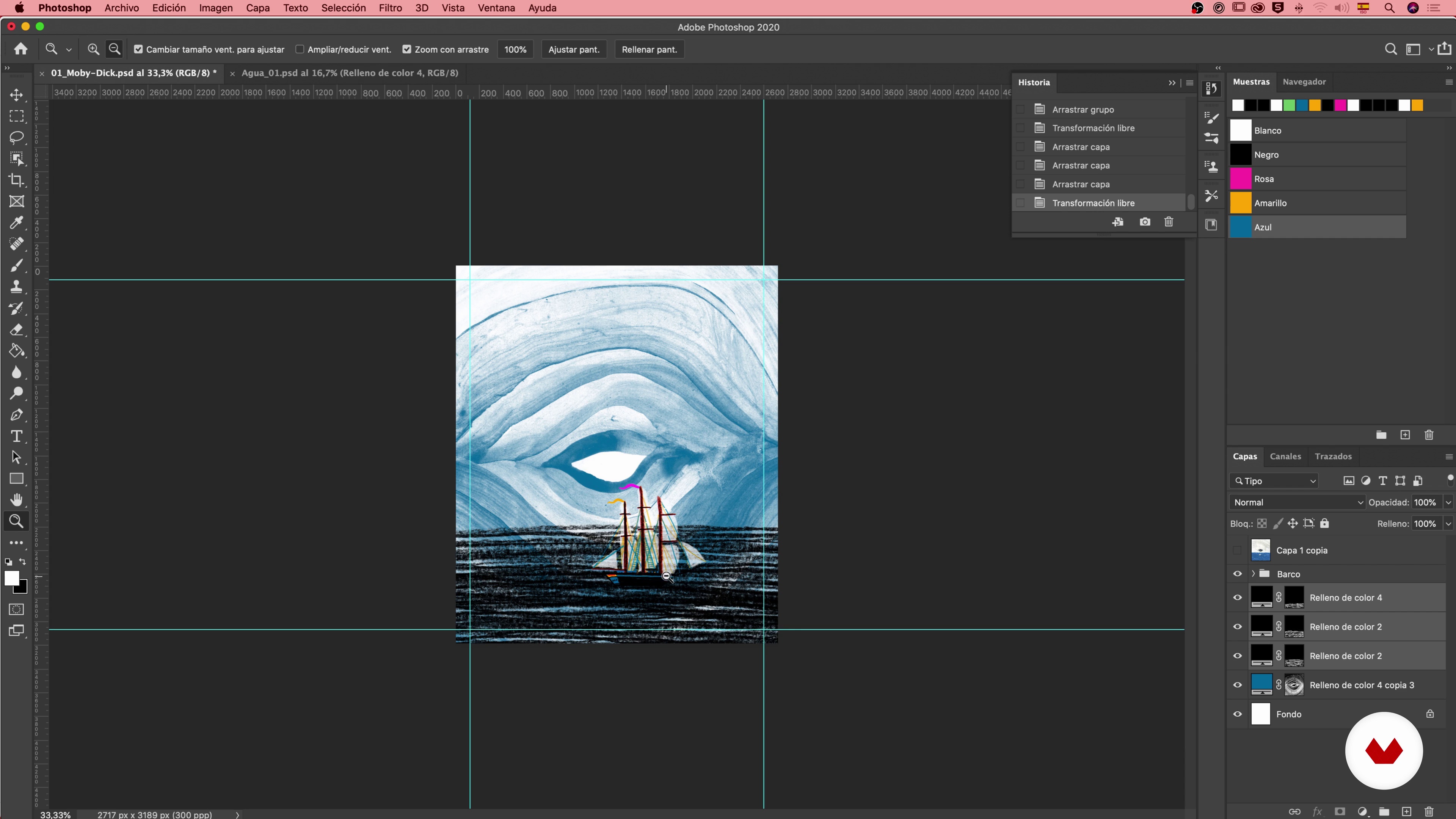The image size is (1456, 819).
Task: Select the Move tool
Action: pyautogui.click(x=16, y=94)
